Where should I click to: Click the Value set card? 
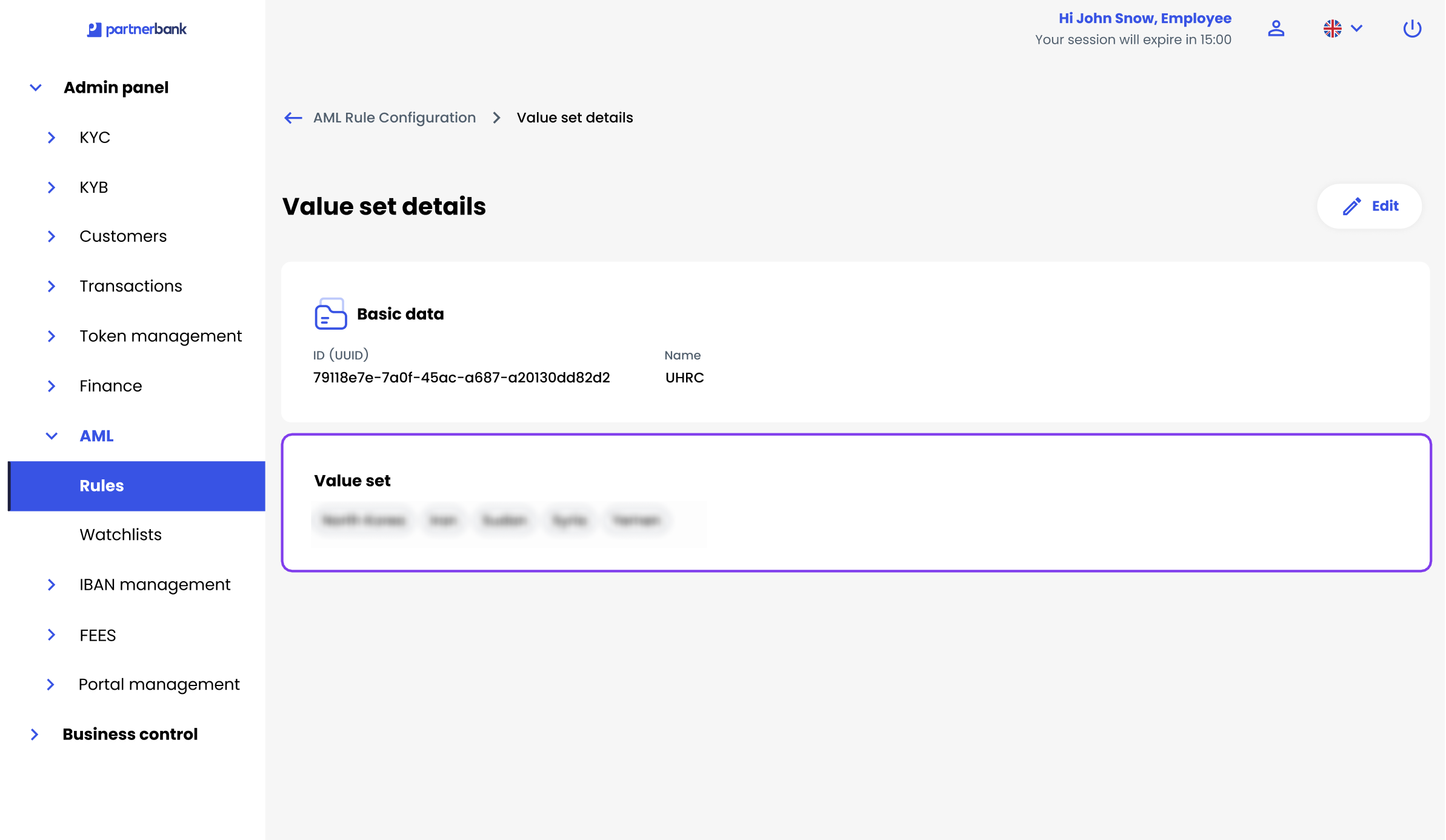856,502
